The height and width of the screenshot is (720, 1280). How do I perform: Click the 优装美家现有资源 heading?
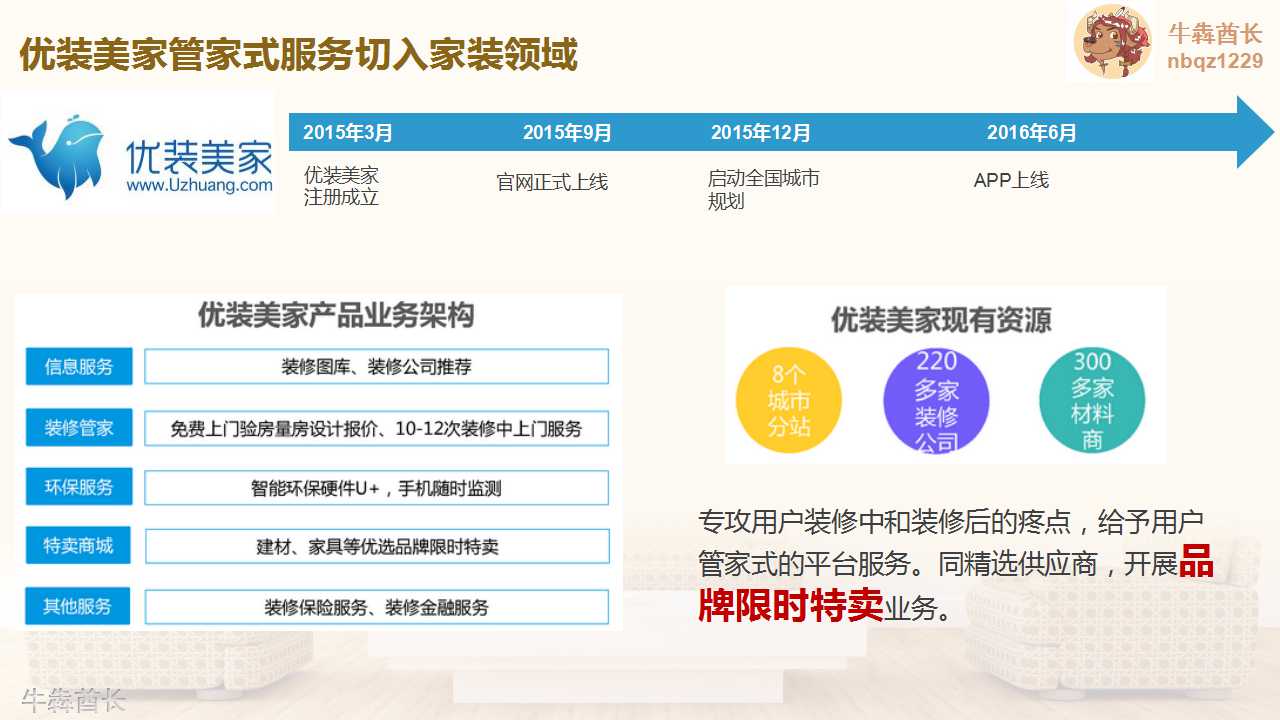(x=941, y=320)
